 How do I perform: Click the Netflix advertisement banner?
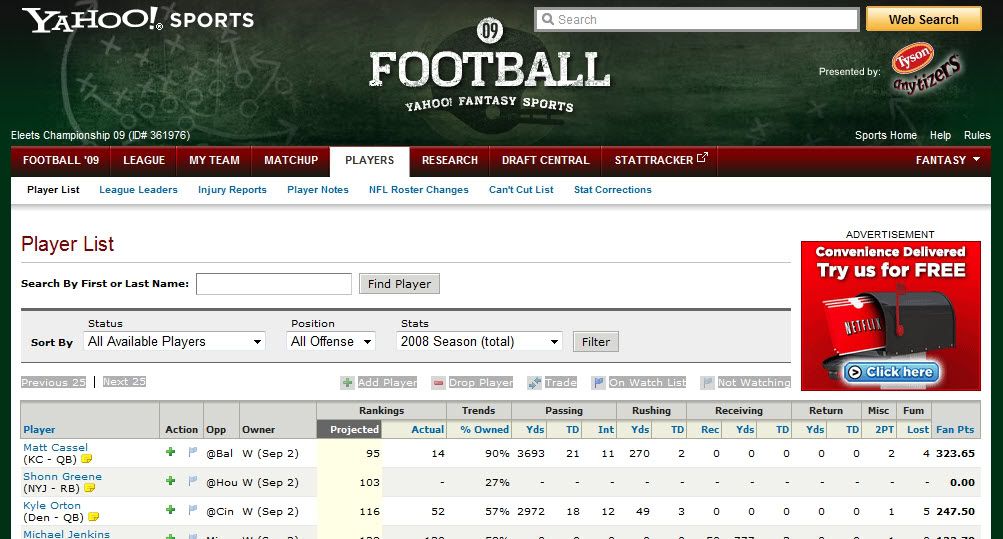pyautogui.click(x=890, y=316)
